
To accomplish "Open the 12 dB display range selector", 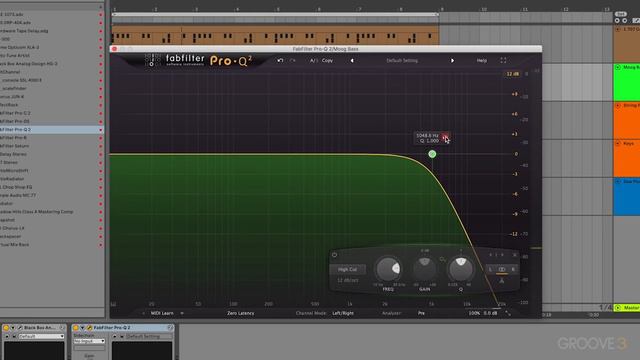I will (512, 74).
